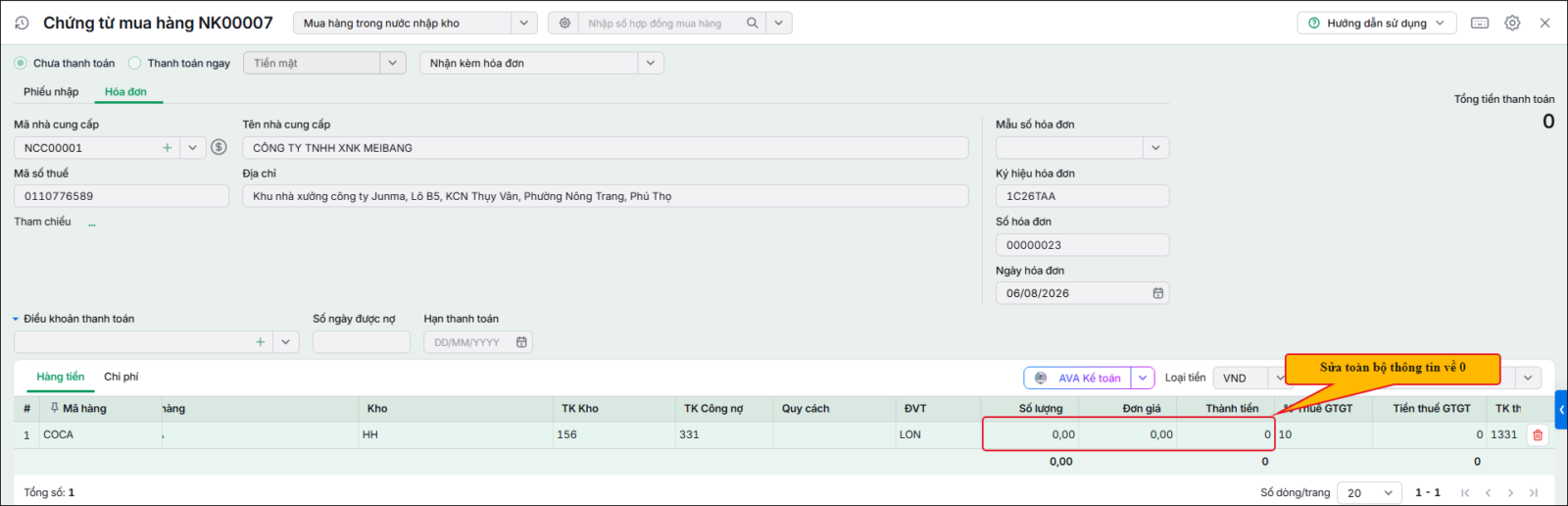Click the 'Tham chiếu' ellipsis link
The image size is (1568, 506).
click(x=92, y=224)
